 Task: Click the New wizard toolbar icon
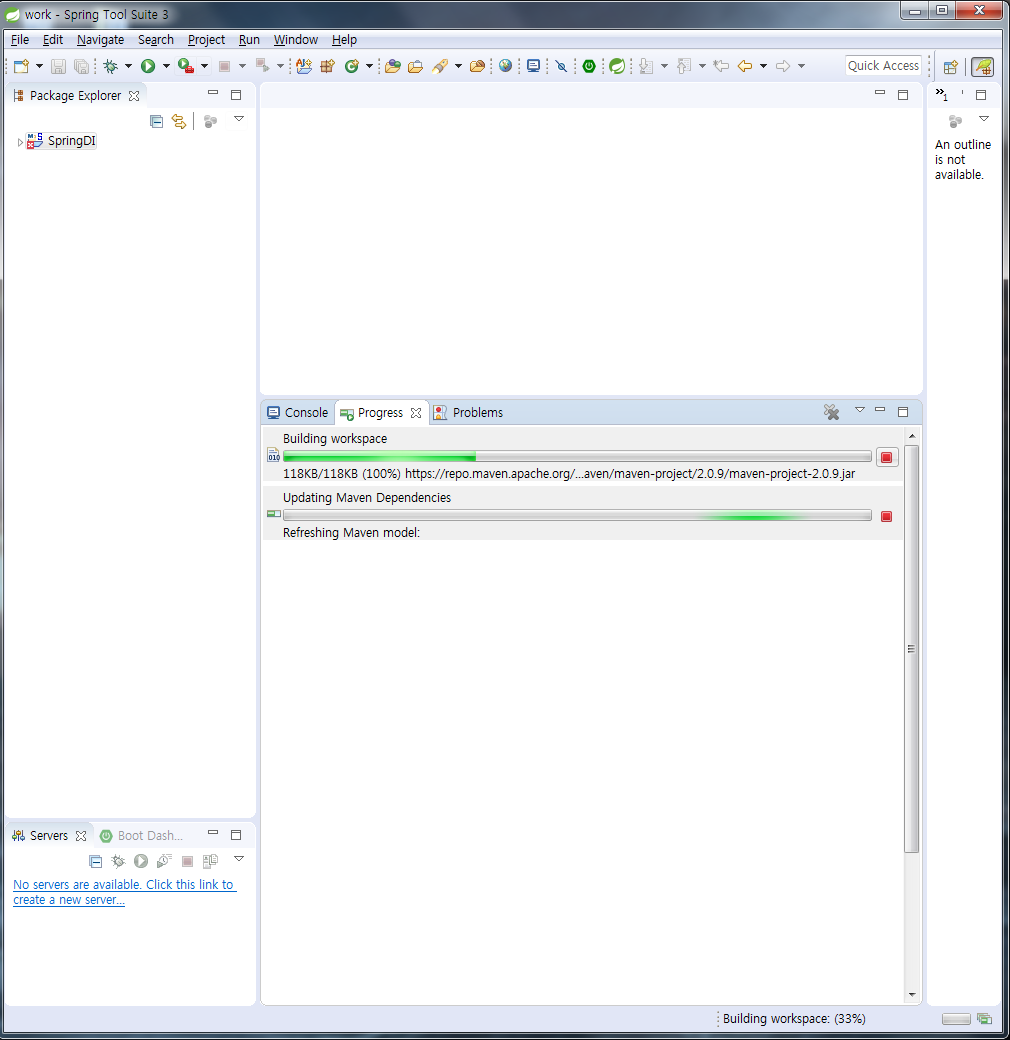[21, 66]
